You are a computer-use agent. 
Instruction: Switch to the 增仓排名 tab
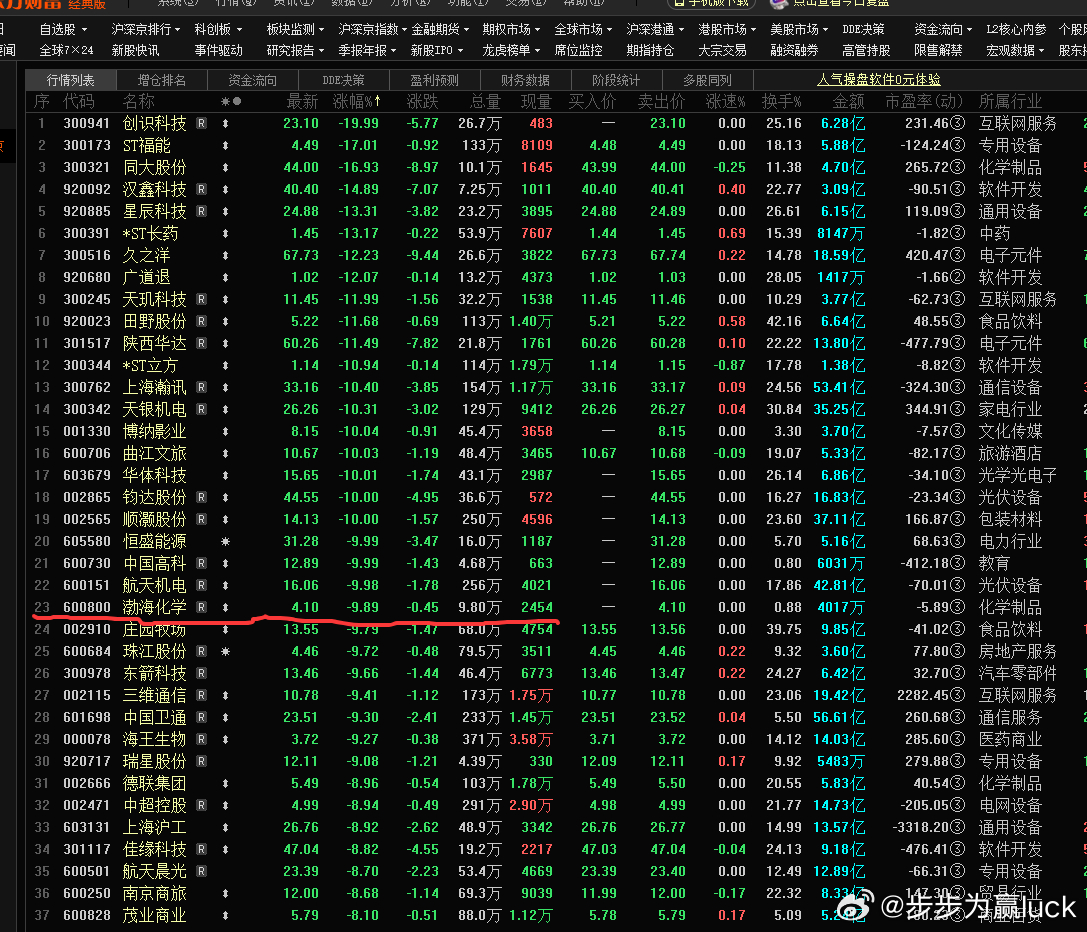pos(162,80)
